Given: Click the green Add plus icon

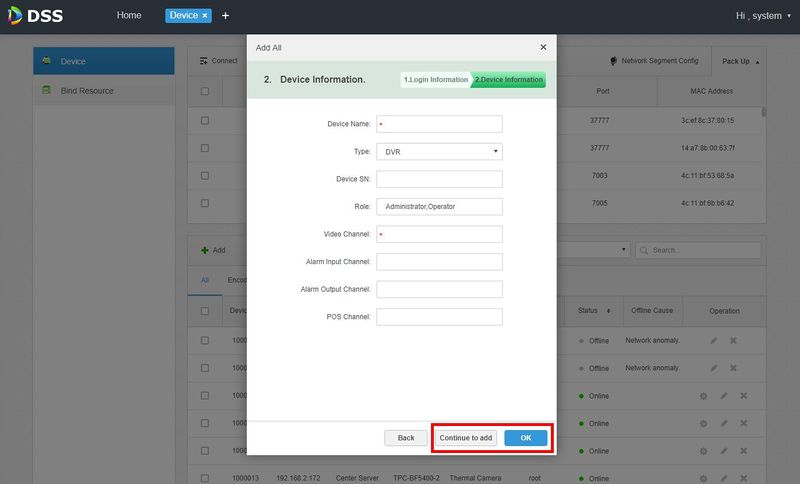Looking at the screenshot, I should point(205,250).
